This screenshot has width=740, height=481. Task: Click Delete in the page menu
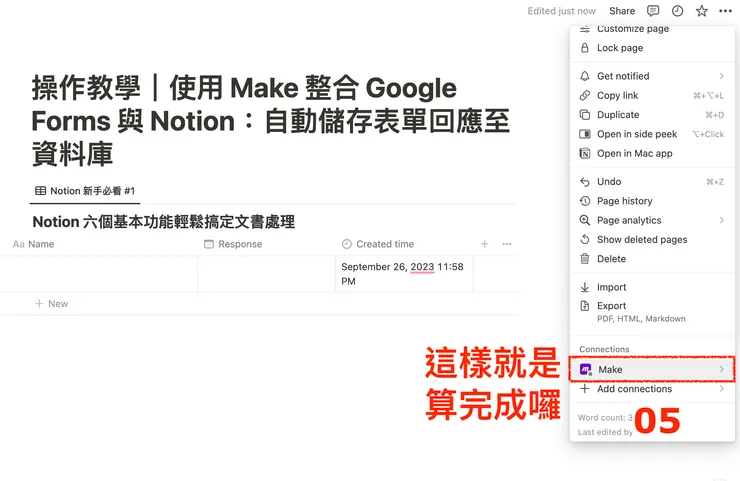tap(652, 259)
